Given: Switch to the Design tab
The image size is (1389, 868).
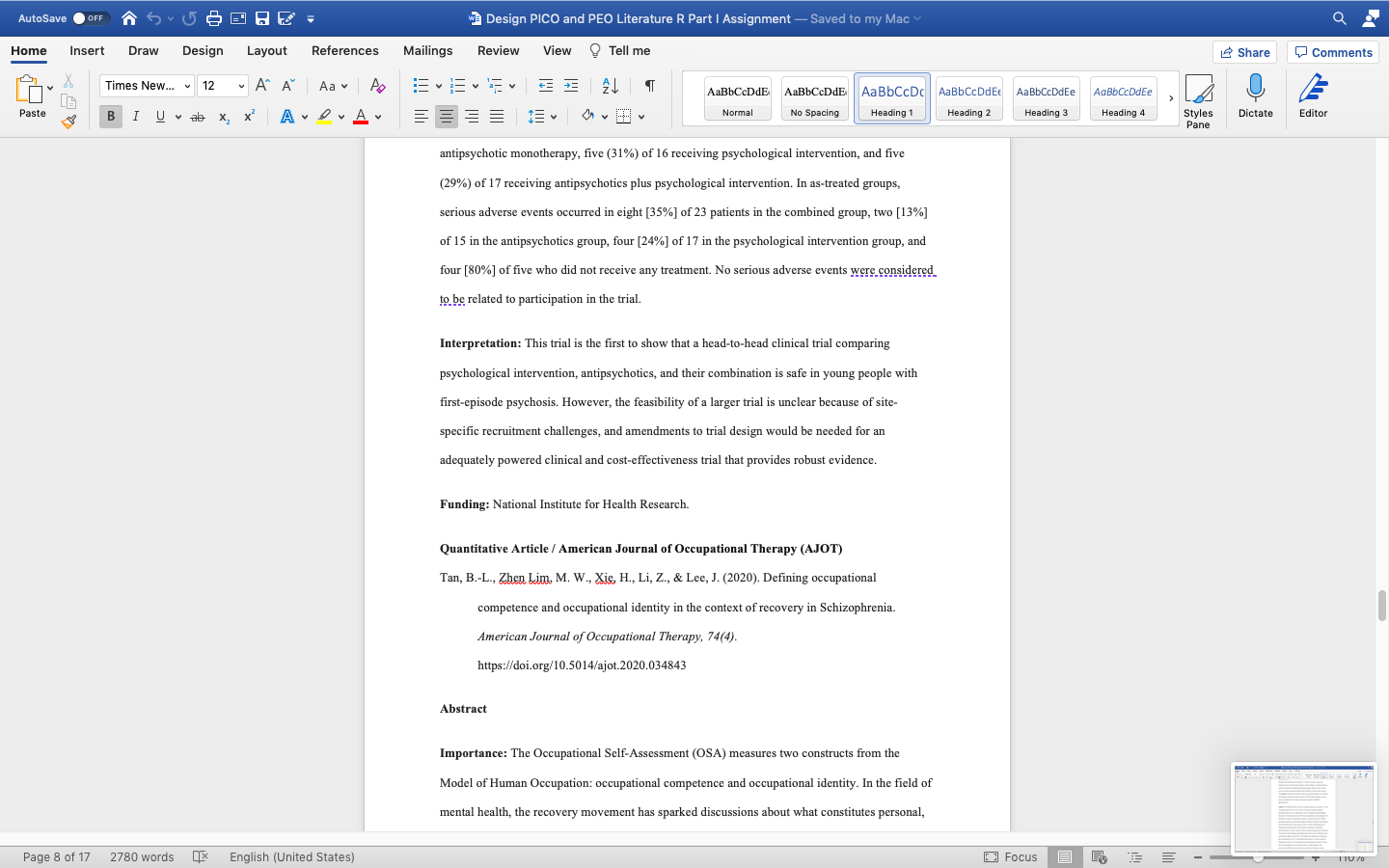Looking at the screenshot, I should 203,50.
